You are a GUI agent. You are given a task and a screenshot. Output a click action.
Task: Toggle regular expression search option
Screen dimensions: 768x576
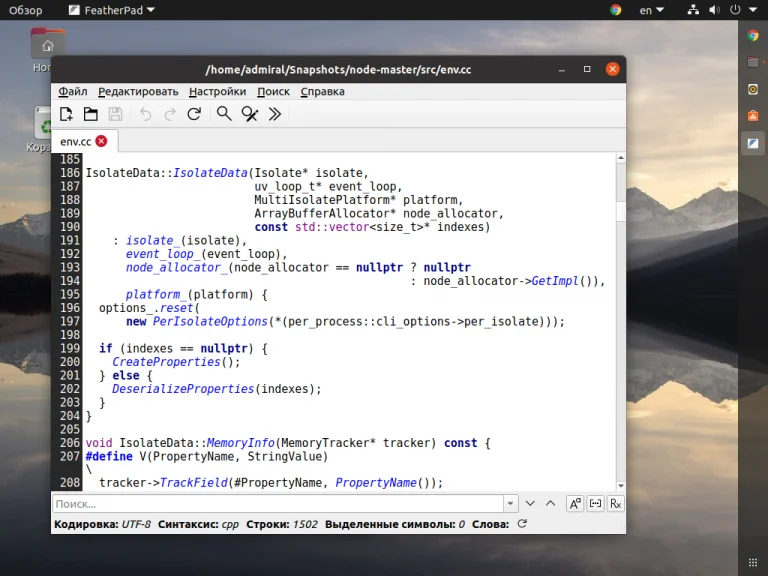pos(615,503)
